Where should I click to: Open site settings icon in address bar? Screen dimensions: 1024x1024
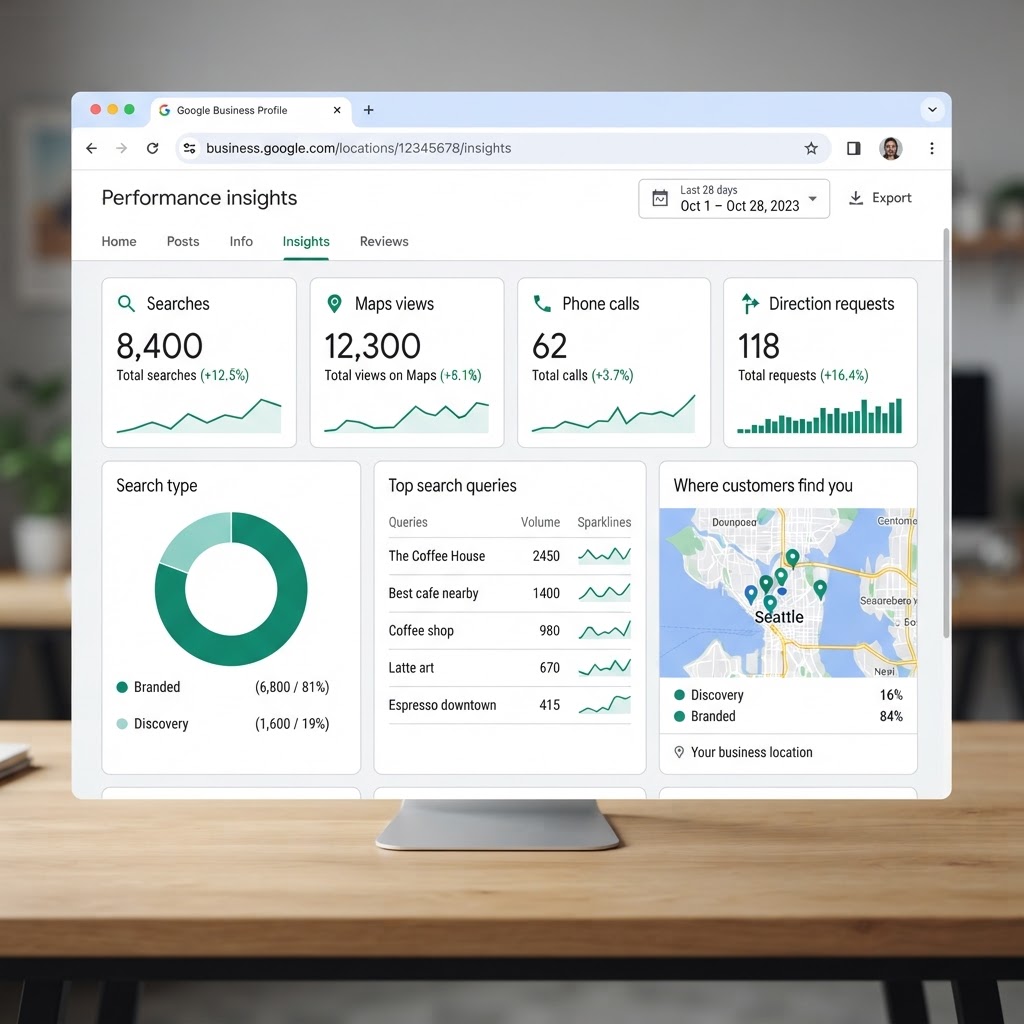[189, 148]
